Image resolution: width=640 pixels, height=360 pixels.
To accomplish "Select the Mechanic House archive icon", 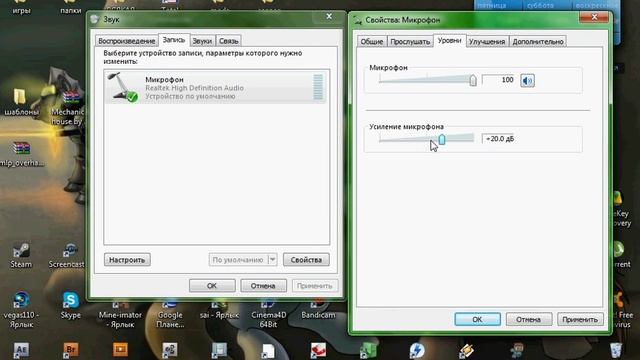I will [71, 98].
